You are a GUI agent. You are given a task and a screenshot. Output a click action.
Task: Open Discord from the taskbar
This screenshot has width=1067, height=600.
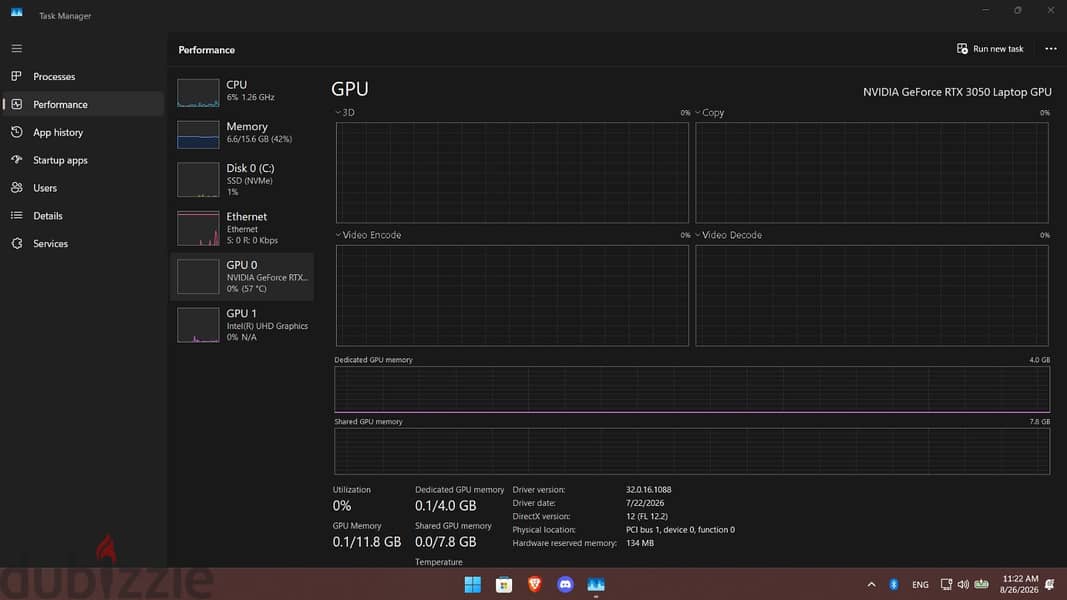[565, 584]
